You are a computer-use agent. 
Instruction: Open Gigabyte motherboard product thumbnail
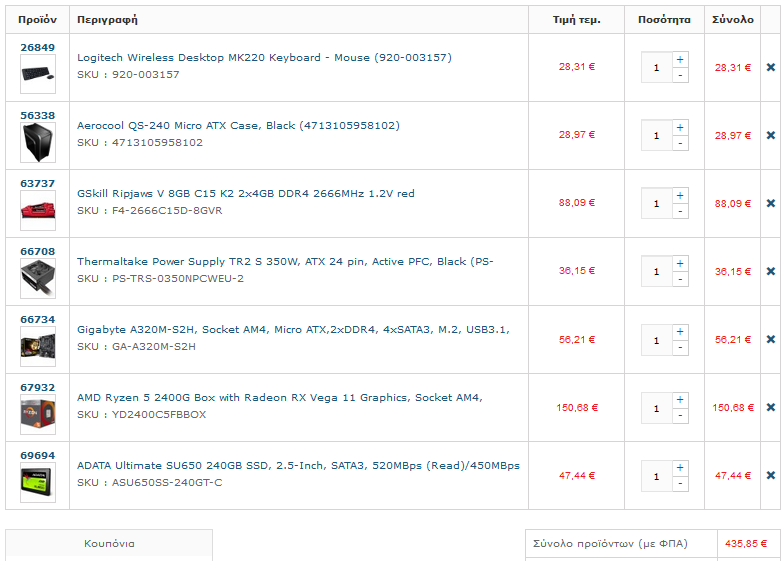coord(38,346)
